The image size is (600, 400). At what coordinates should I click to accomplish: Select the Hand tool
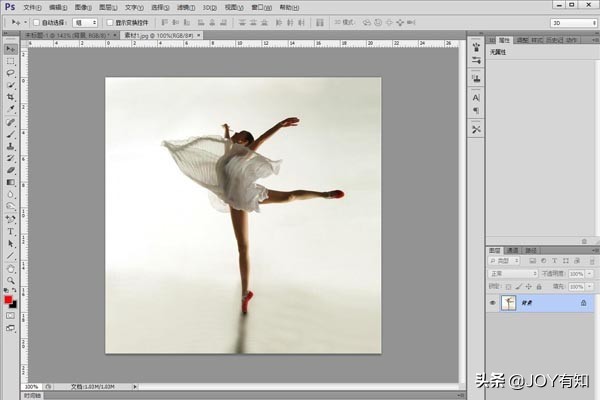pos(10,268)
